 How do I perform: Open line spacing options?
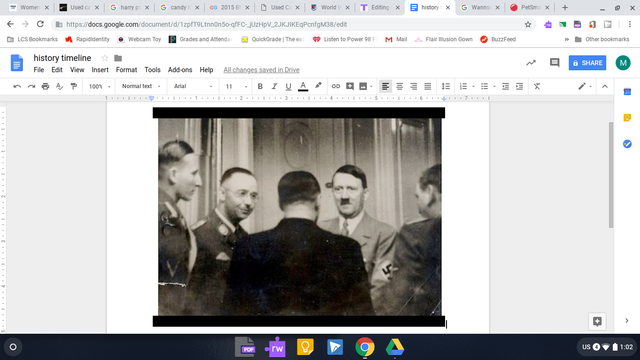pos(446,86)
